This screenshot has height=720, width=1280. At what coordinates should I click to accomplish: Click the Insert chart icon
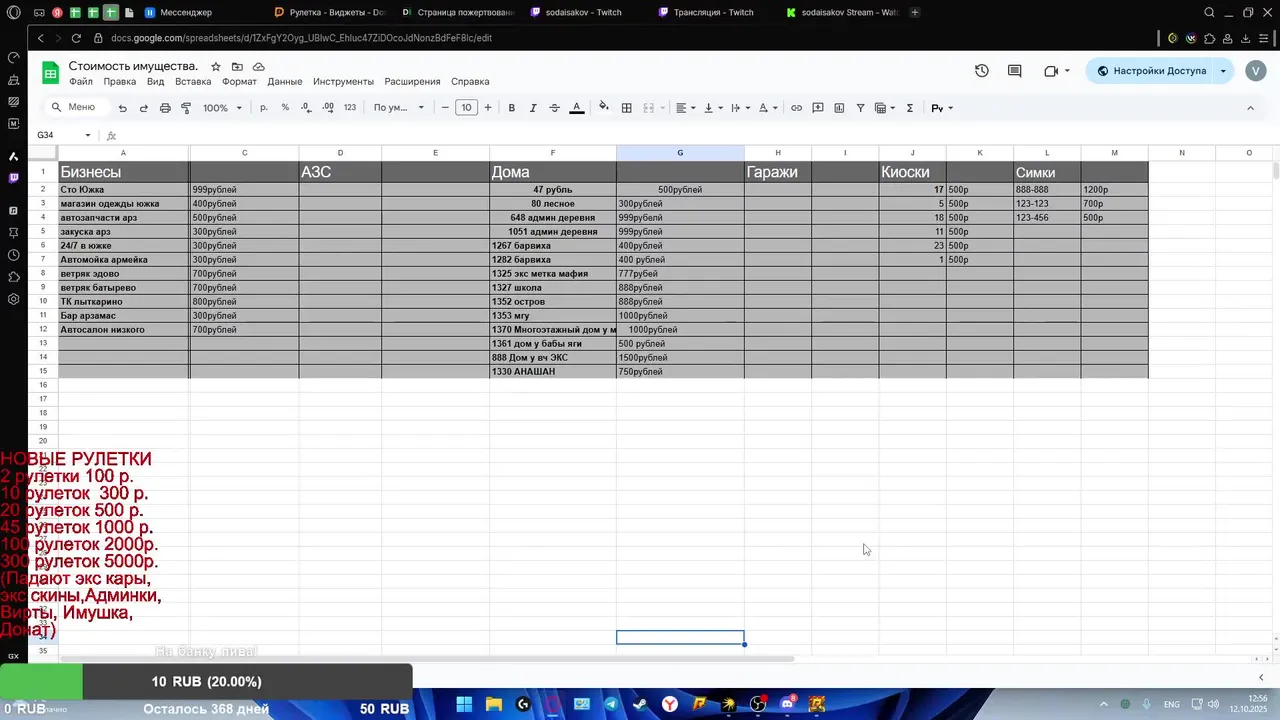[x=839, y=108]
